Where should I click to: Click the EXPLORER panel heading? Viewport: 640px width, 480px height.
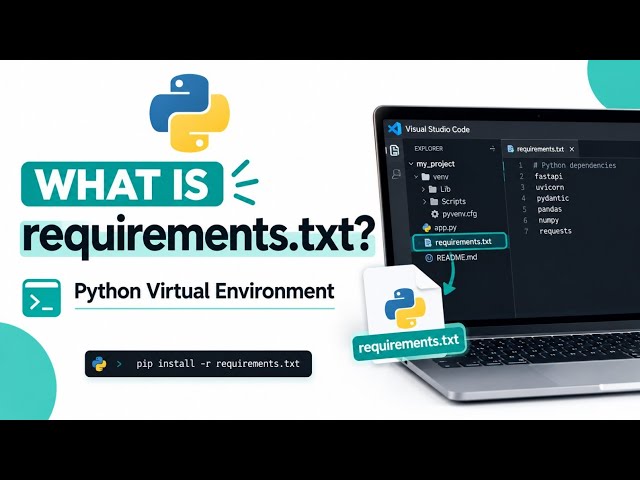pos(429,149)
